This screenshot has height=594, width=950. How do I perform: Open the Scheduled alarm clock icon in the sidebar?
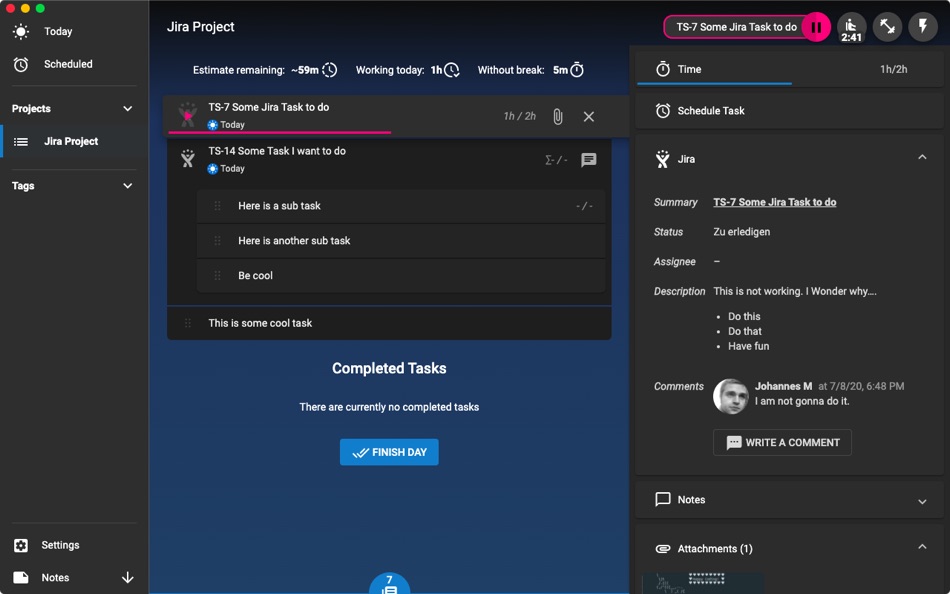[21, 64]
